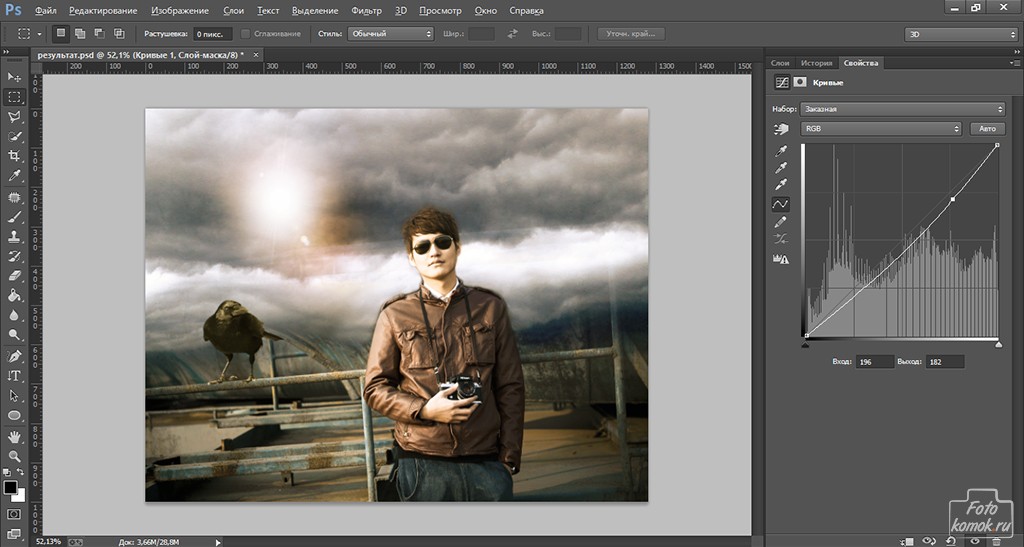The width and height of the screenshot is (1024, 547).
Task: Expand the Стиль dropdown set to Обычный
Action: point(390,34)
